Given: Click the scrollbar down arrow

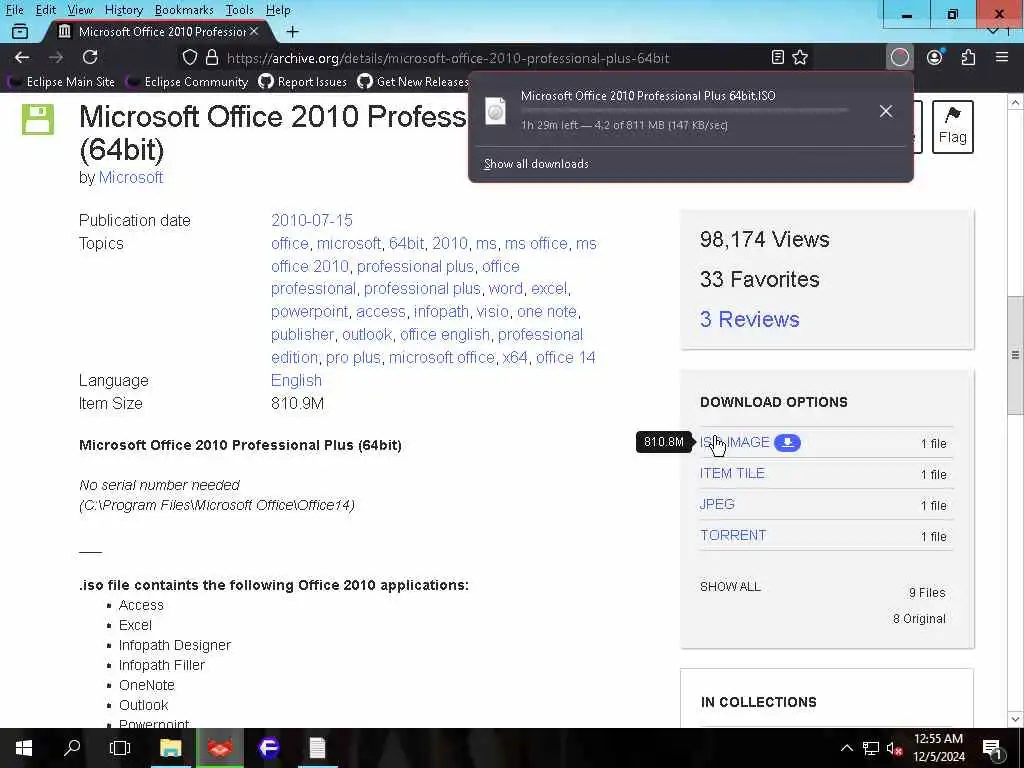Looking at the screenshot, I should click(1015, 719).
